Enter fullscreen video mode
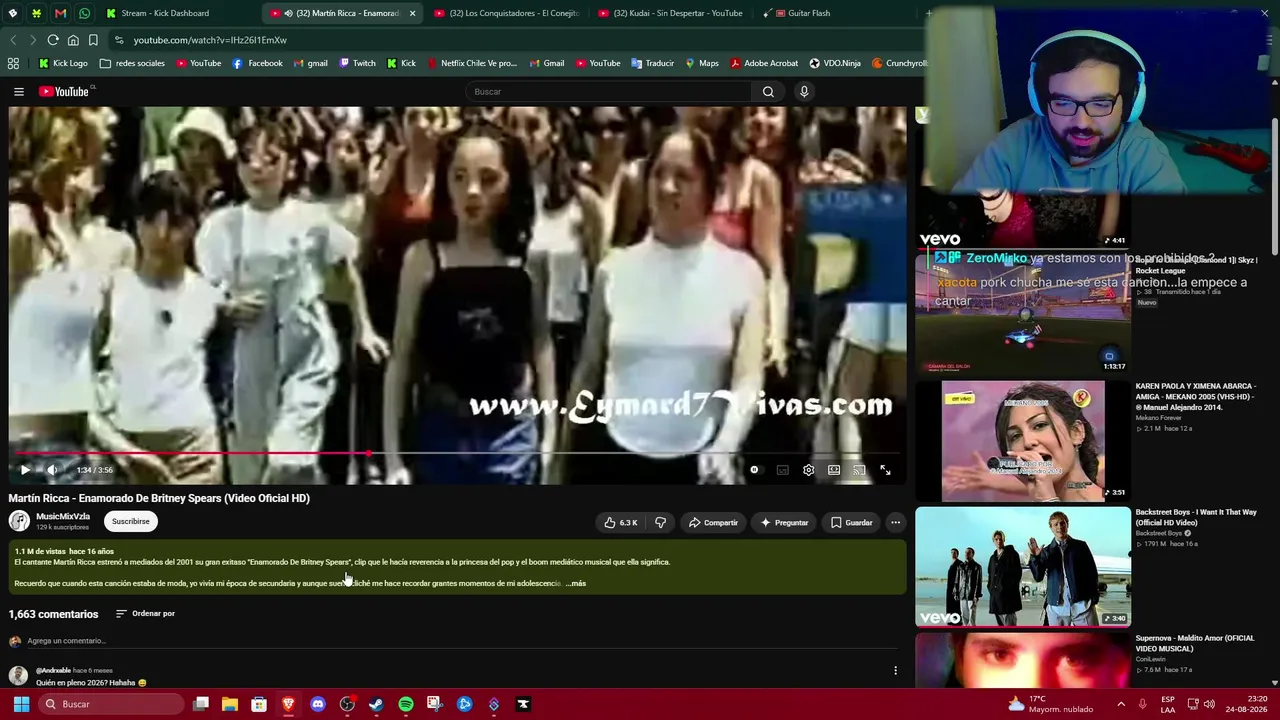 click(x=885, y=470)
